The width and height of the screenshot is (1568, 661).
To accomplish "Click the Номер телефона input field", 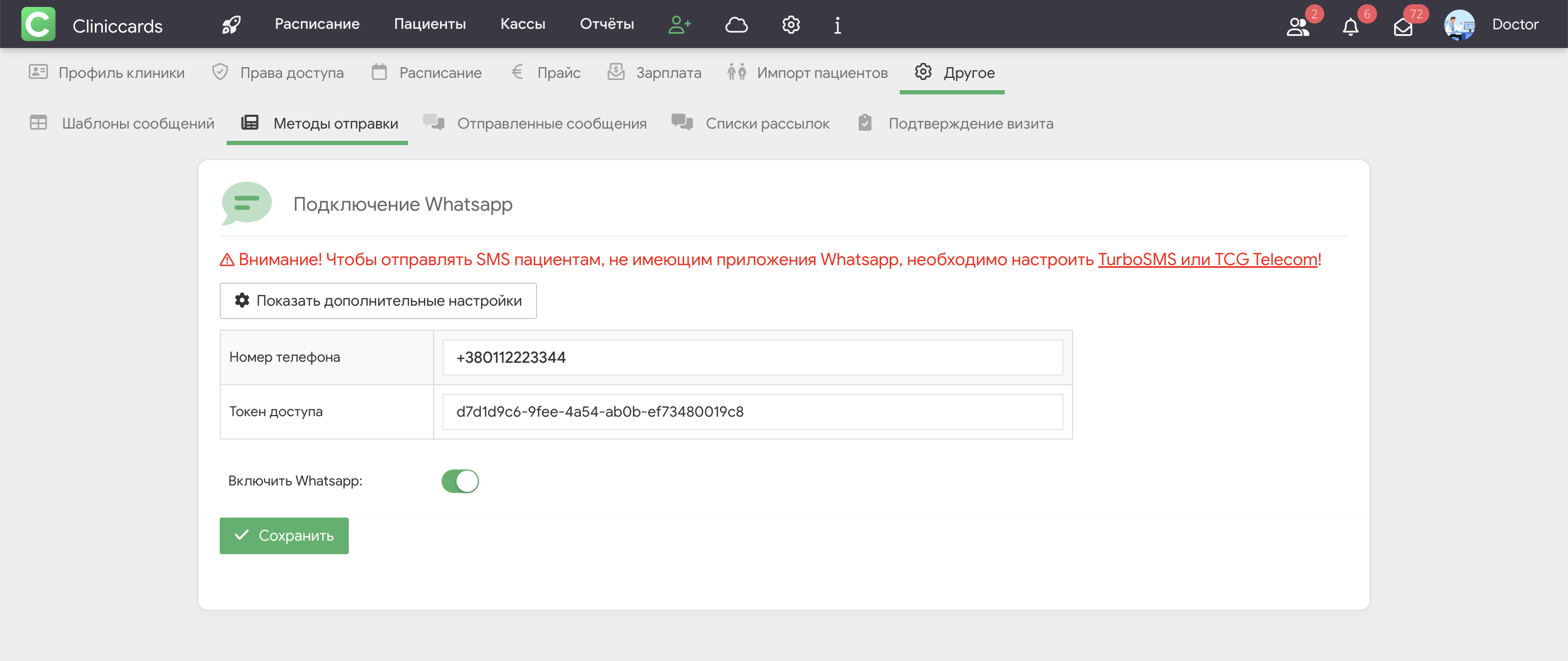I will point(753,357).
